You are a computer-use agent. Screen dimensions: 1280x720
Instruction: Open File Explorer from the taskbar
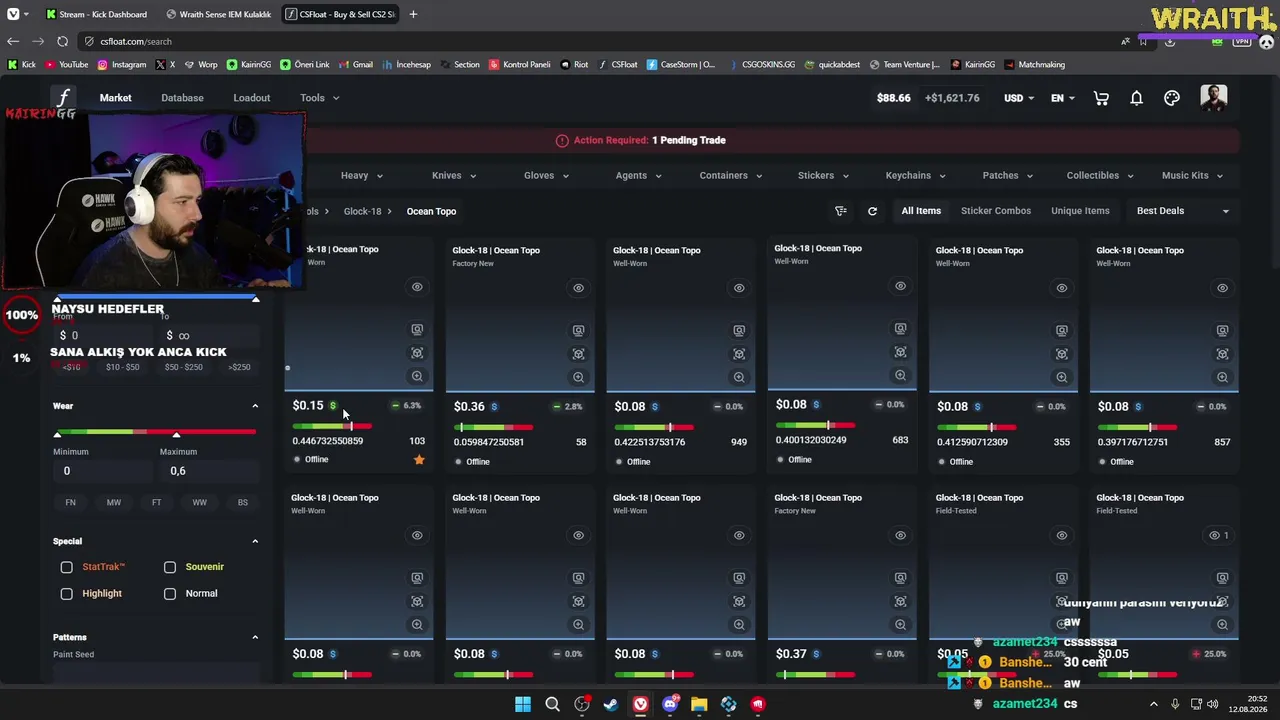coord(699,704)
